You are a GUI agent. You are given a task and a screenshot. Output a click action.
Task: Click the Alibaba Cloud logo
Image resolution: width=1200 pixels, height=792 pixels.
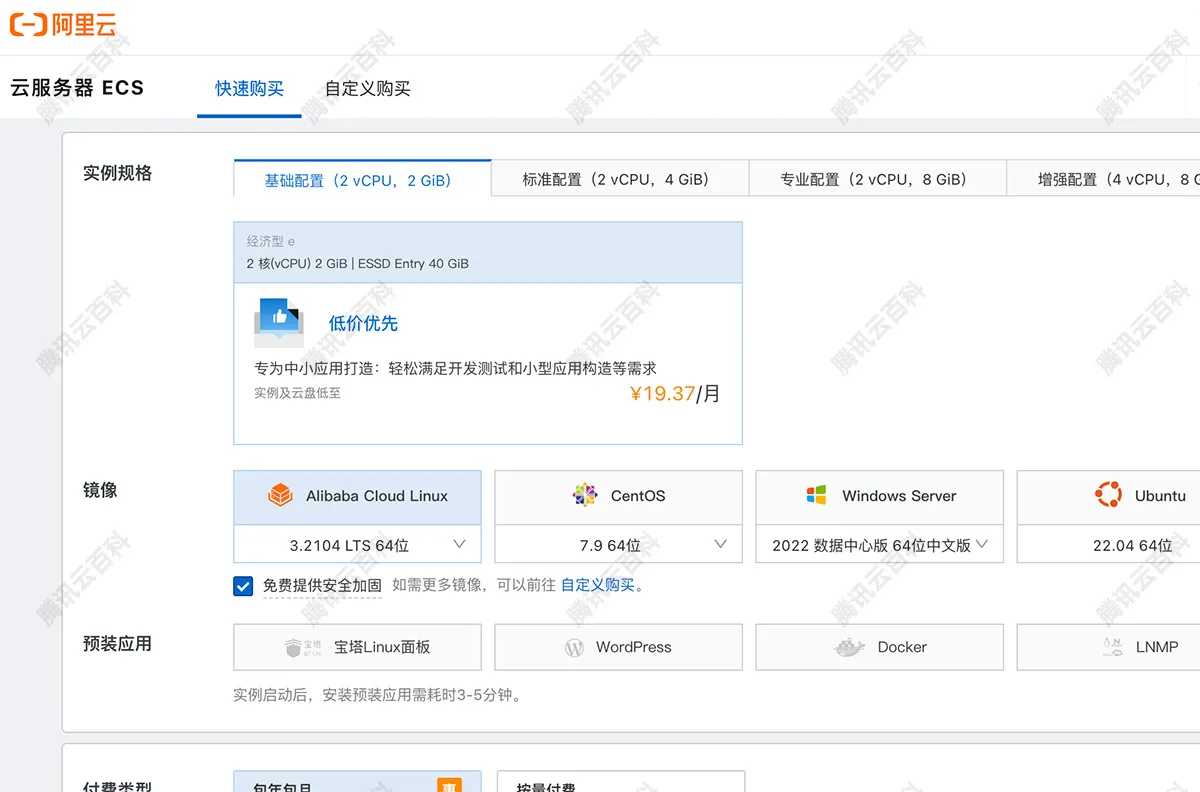(63, 25)
